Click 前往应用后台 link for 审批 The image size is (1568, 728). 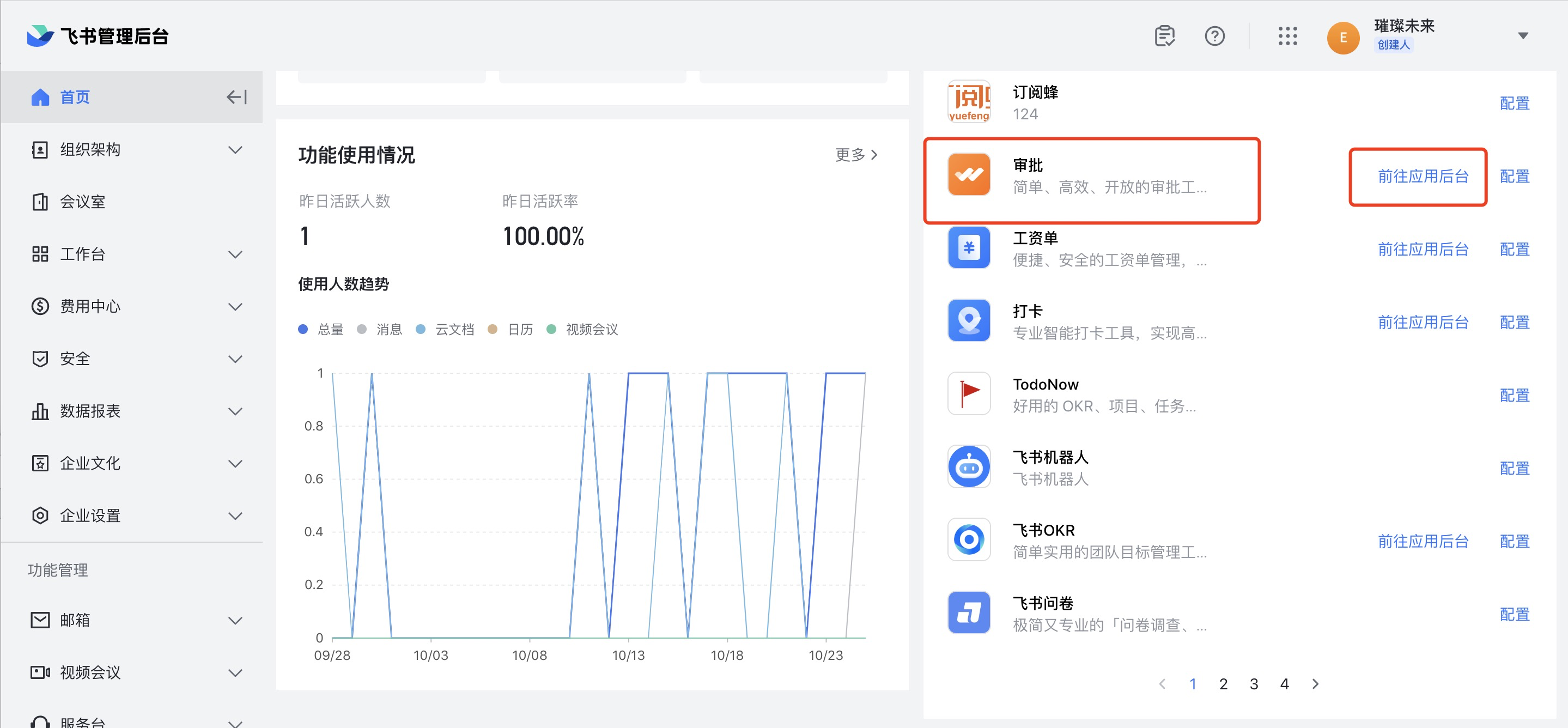click(x=1423, y=177)
